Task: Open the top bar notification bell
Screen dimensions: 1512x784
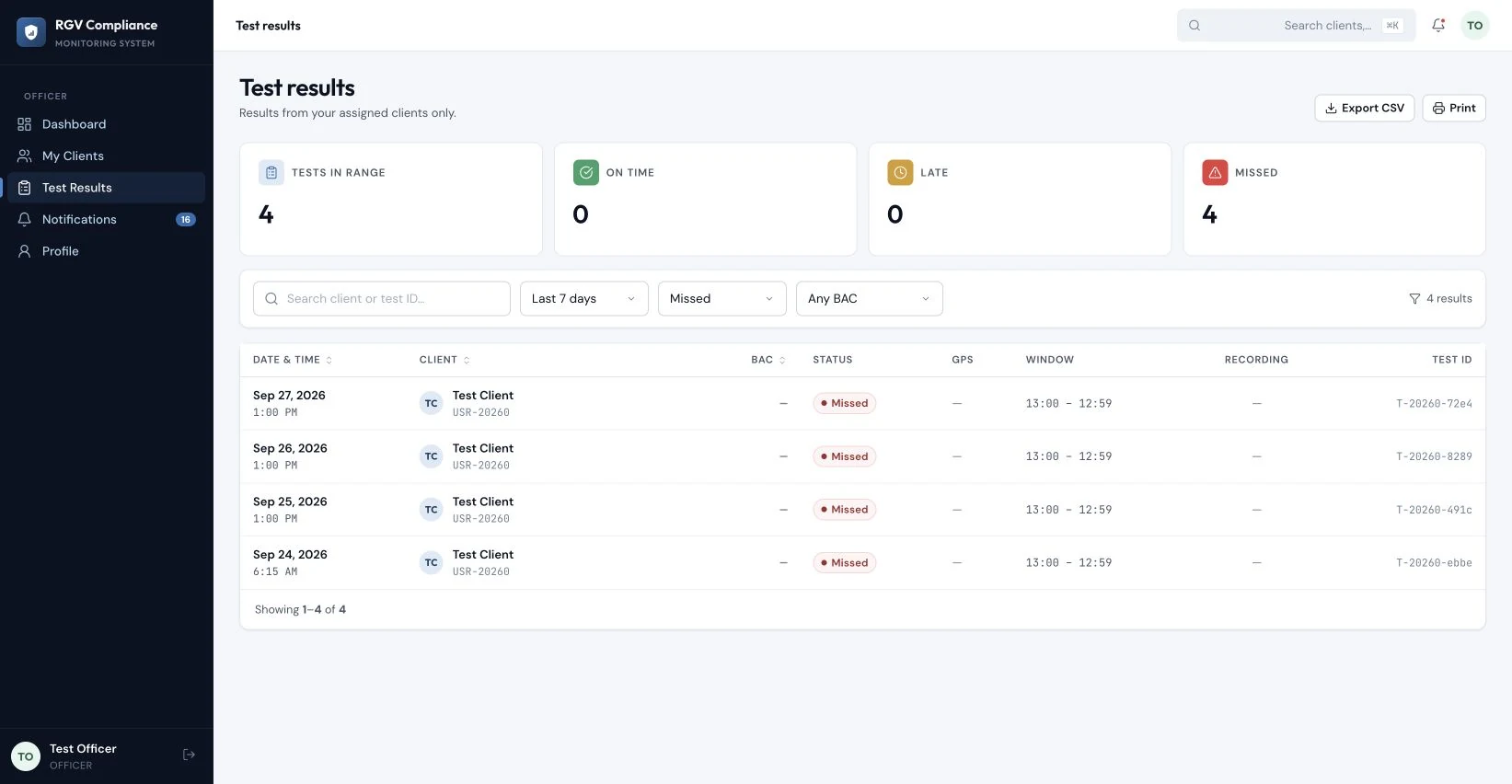Action: (x=1438, y=26)
